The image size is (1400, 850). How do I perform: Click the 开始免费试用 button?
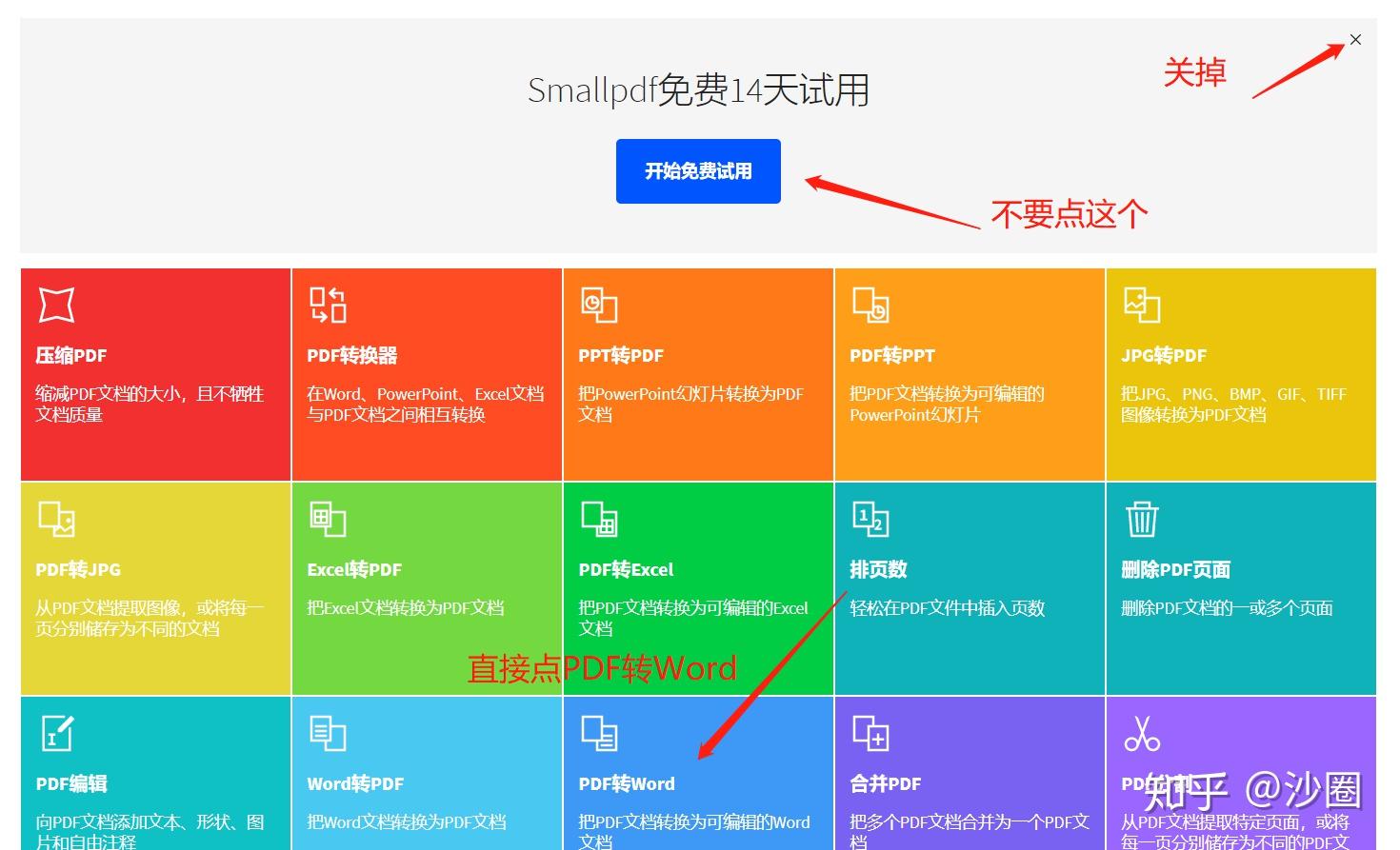coord(698,171)
